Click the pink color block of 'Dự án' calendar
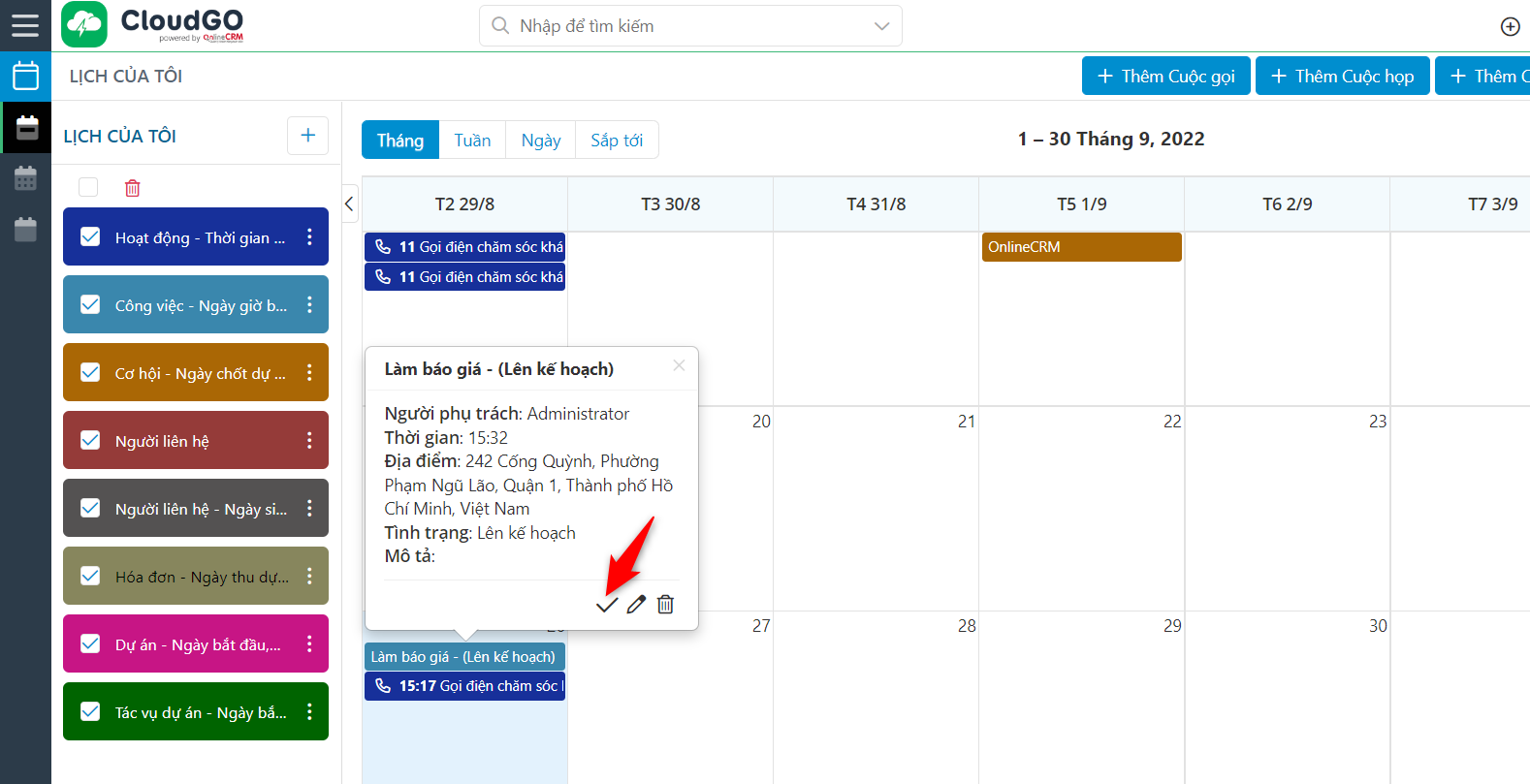1530x784 pixels. coord(194,643)
